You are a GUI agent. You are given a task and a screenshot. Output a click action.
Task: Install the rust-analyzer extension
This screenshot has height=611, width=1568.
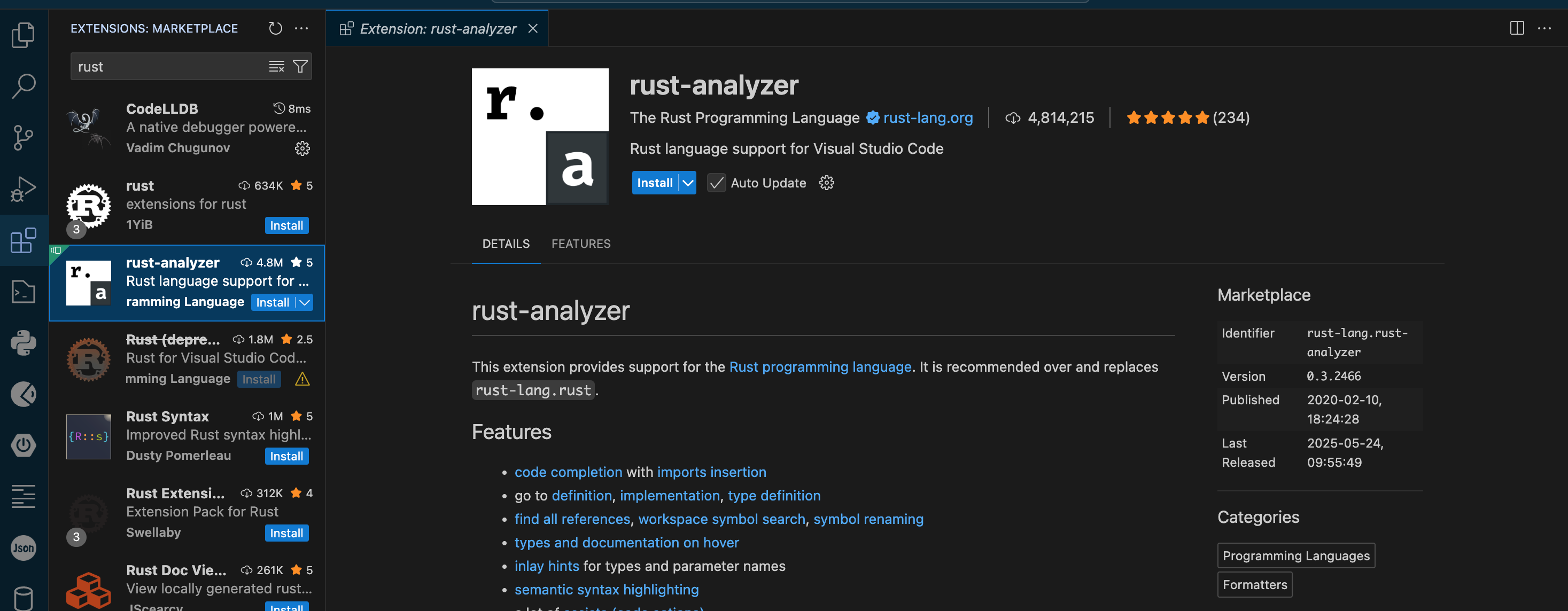coord(655,183)
